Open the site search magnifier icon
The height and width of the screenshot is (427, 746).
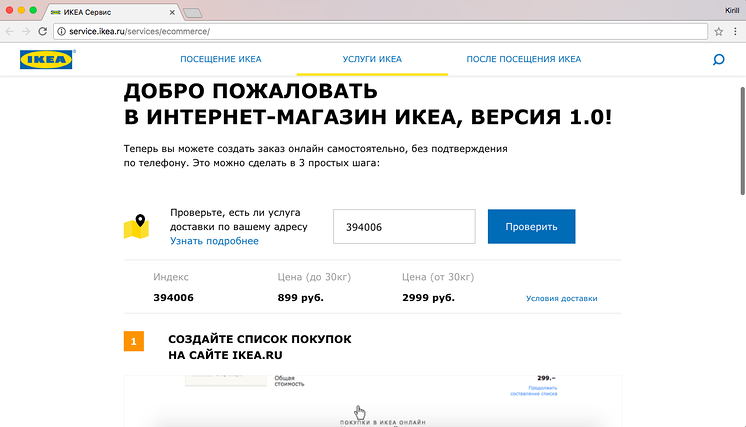tap(718, 60)
